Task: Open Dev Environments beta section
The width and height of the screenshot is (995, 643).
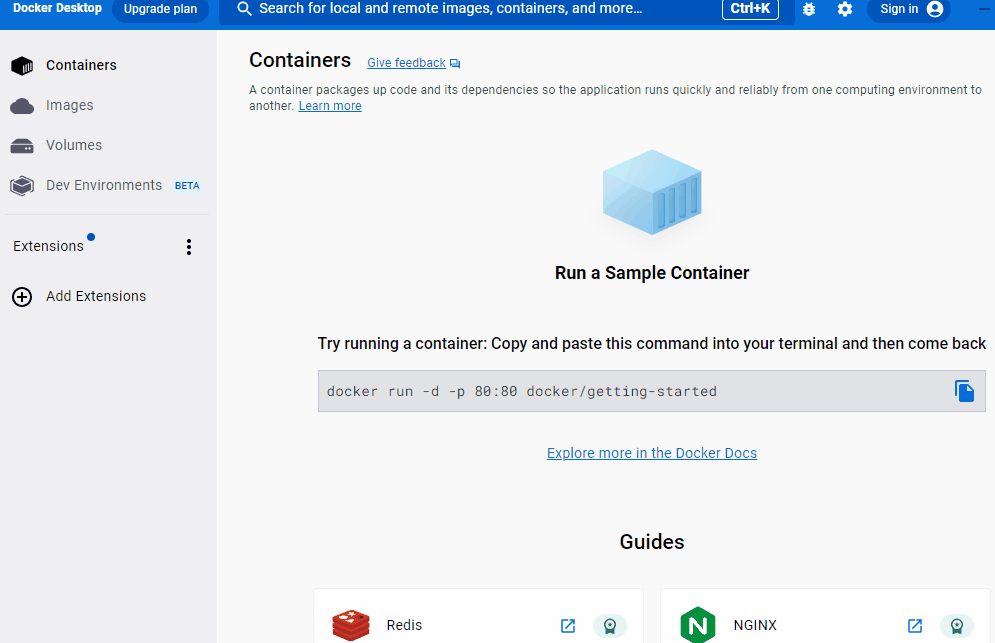Action: (103, 185)
